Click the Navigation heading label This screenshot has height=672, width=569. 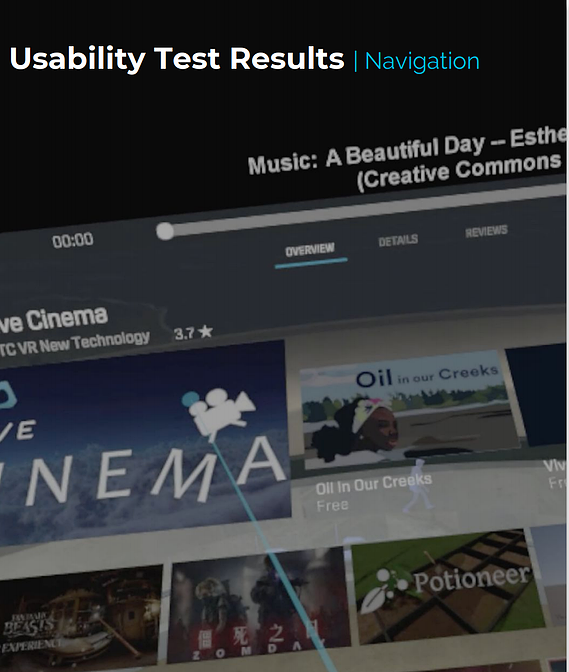[422, 61]
